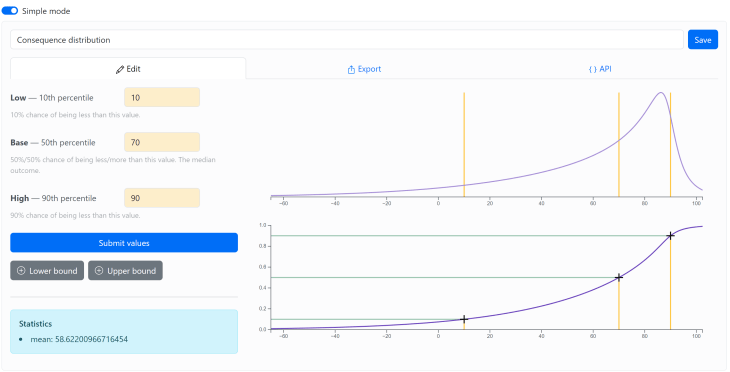Click the export share icon
The image size is (730, 372).
coord(351,69)
